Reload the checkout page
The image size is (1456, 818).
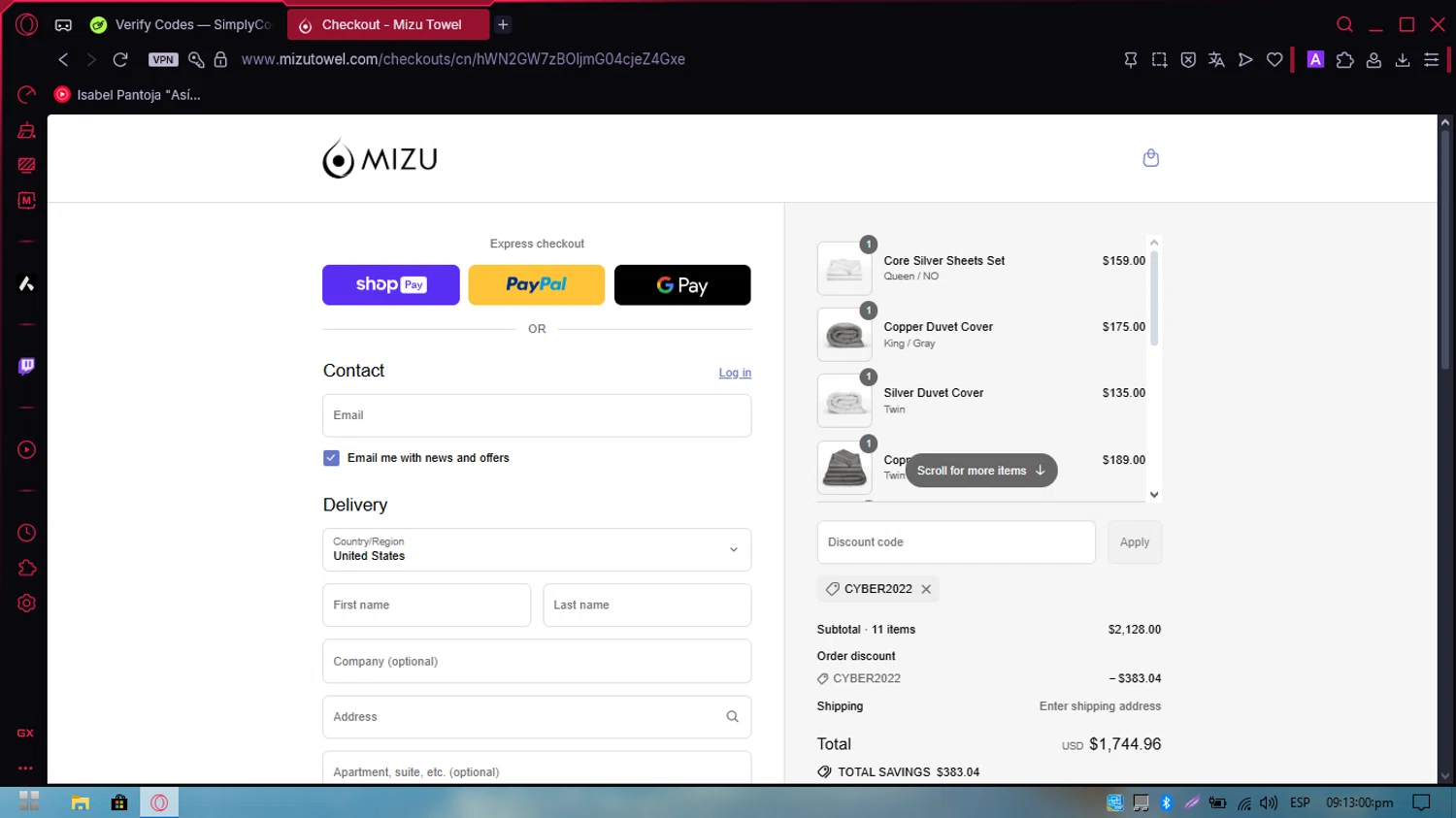(120, 59)
